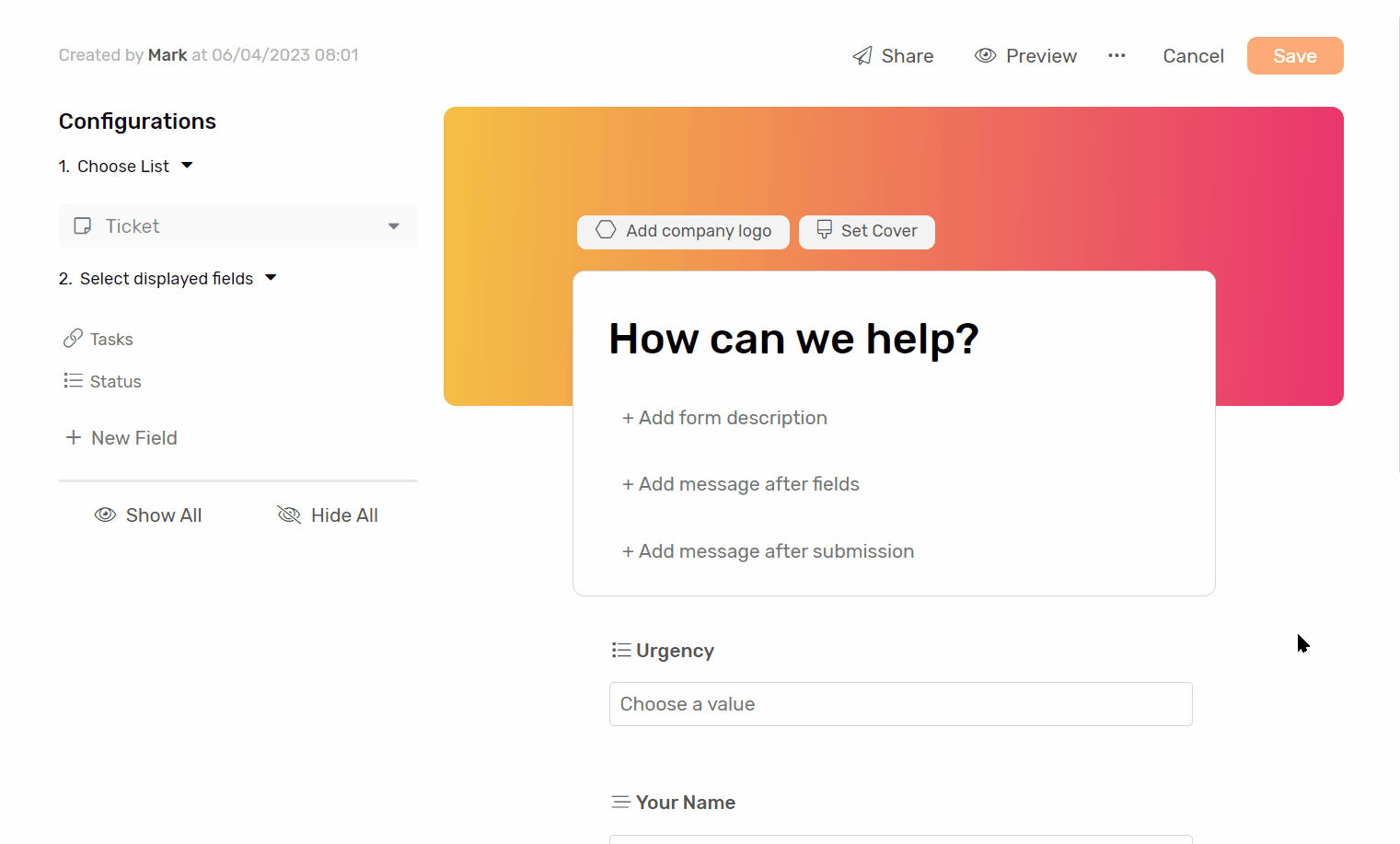Save the form
The height and width of the screenshot is (844, 1400).
(x=1294, y=55)
